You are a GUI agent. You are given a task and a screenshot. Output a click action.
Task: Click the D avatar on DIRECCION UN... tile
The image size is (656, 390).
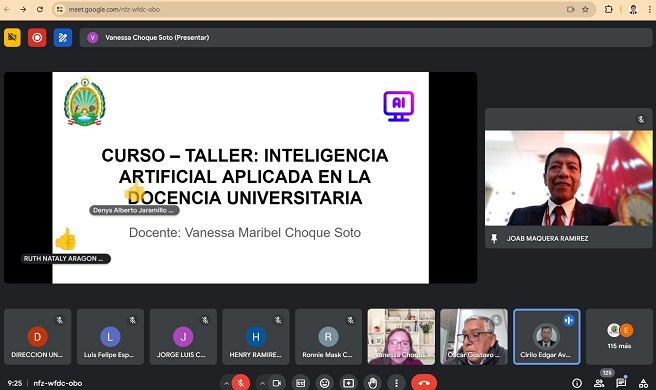(37, 336)
